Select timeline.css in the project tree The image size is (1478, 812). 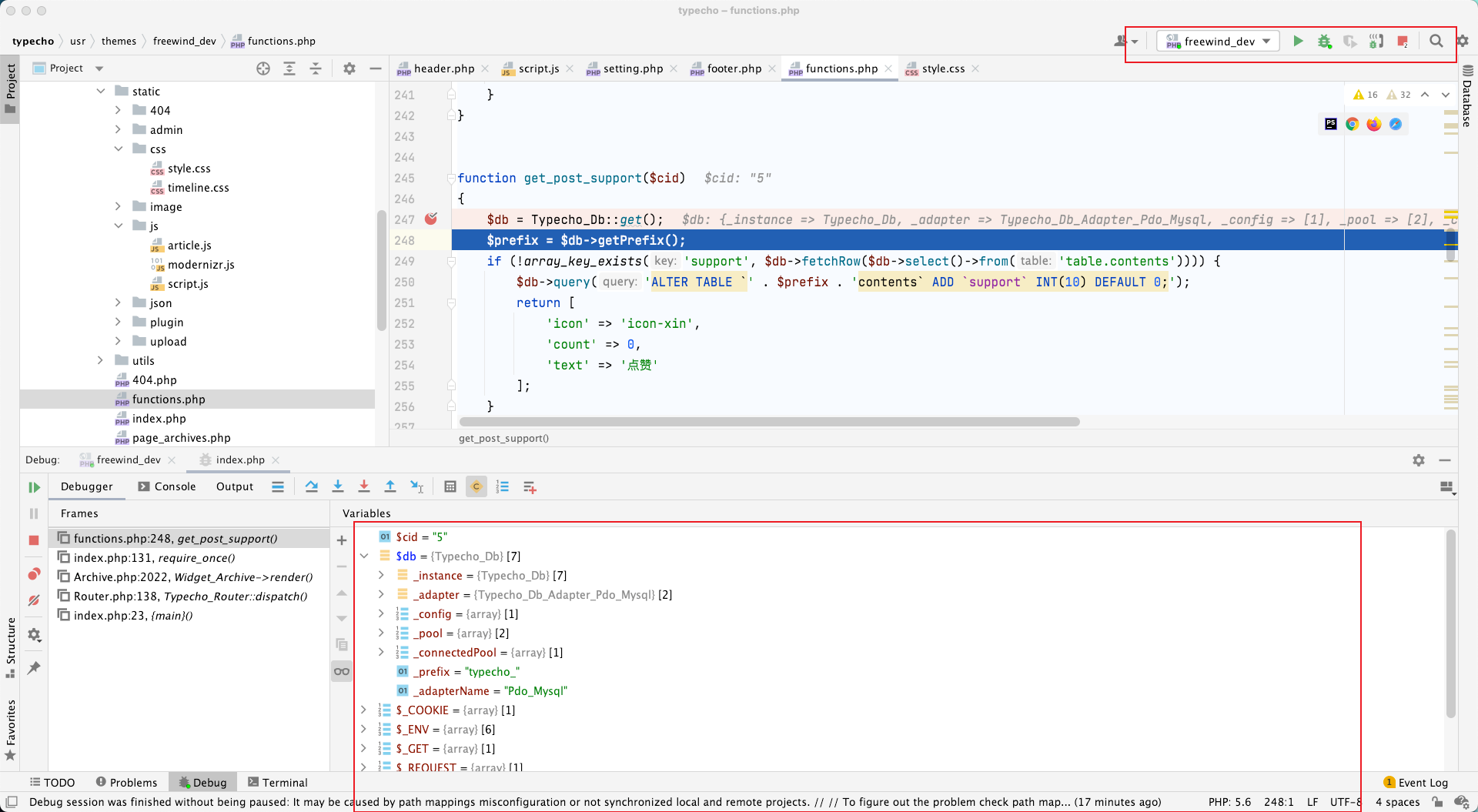[x=198, y=188]
